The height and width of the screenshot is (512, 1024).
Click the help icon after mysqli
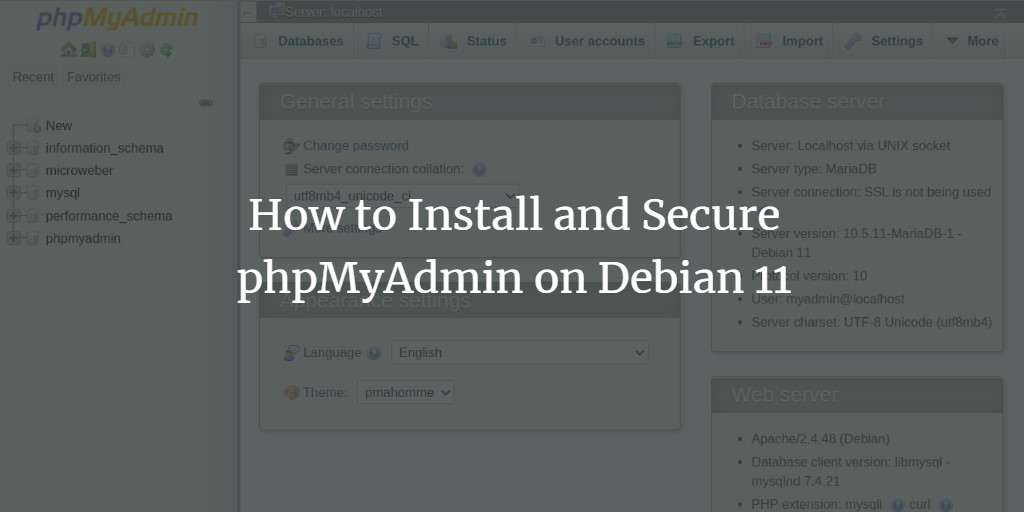pyautogui.click(x=898, y=505)
